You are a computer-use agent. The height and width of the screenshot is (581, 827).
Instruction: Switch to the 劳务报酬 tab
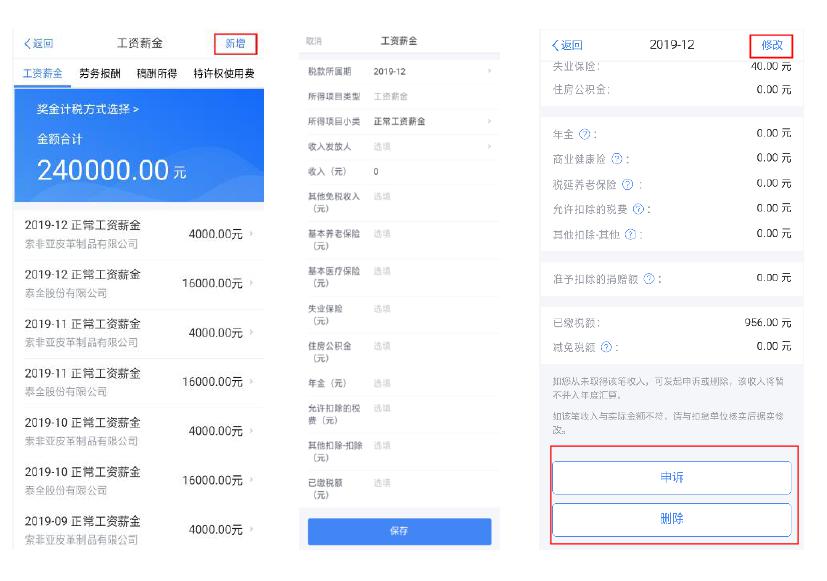100,73
